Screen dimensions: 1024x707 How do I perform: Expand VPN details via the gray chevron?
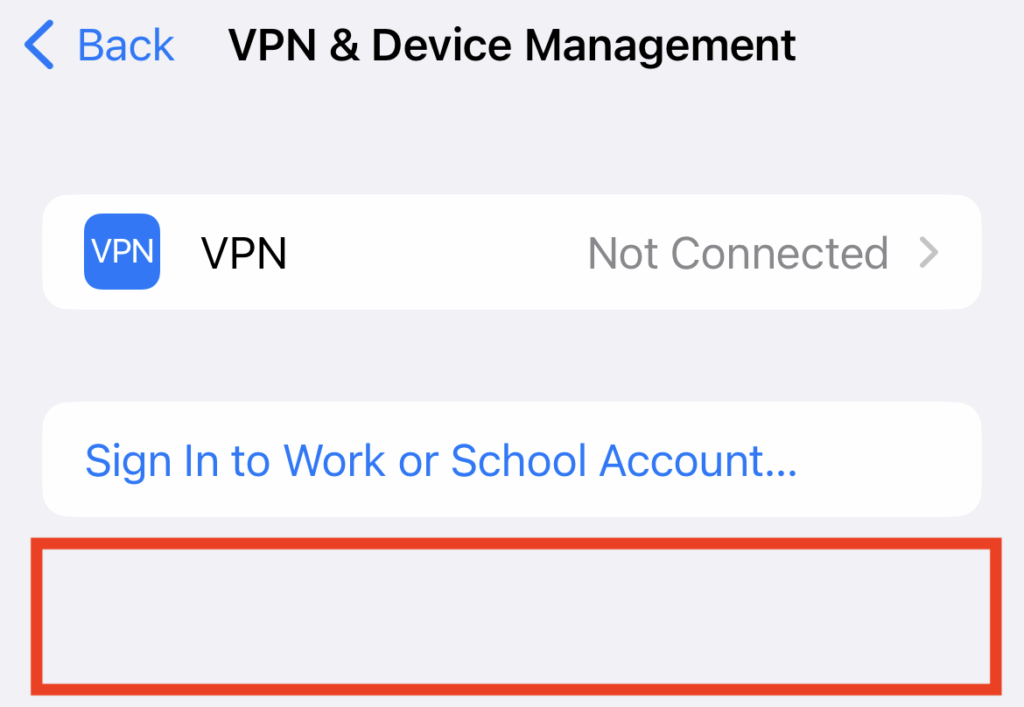[928, 253]
